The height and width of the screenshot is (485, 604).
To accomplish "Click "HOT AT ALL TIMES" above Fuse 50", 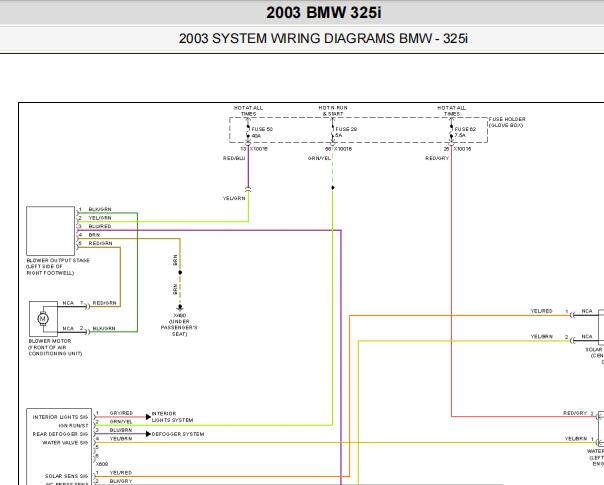I will tap(248, 111).
